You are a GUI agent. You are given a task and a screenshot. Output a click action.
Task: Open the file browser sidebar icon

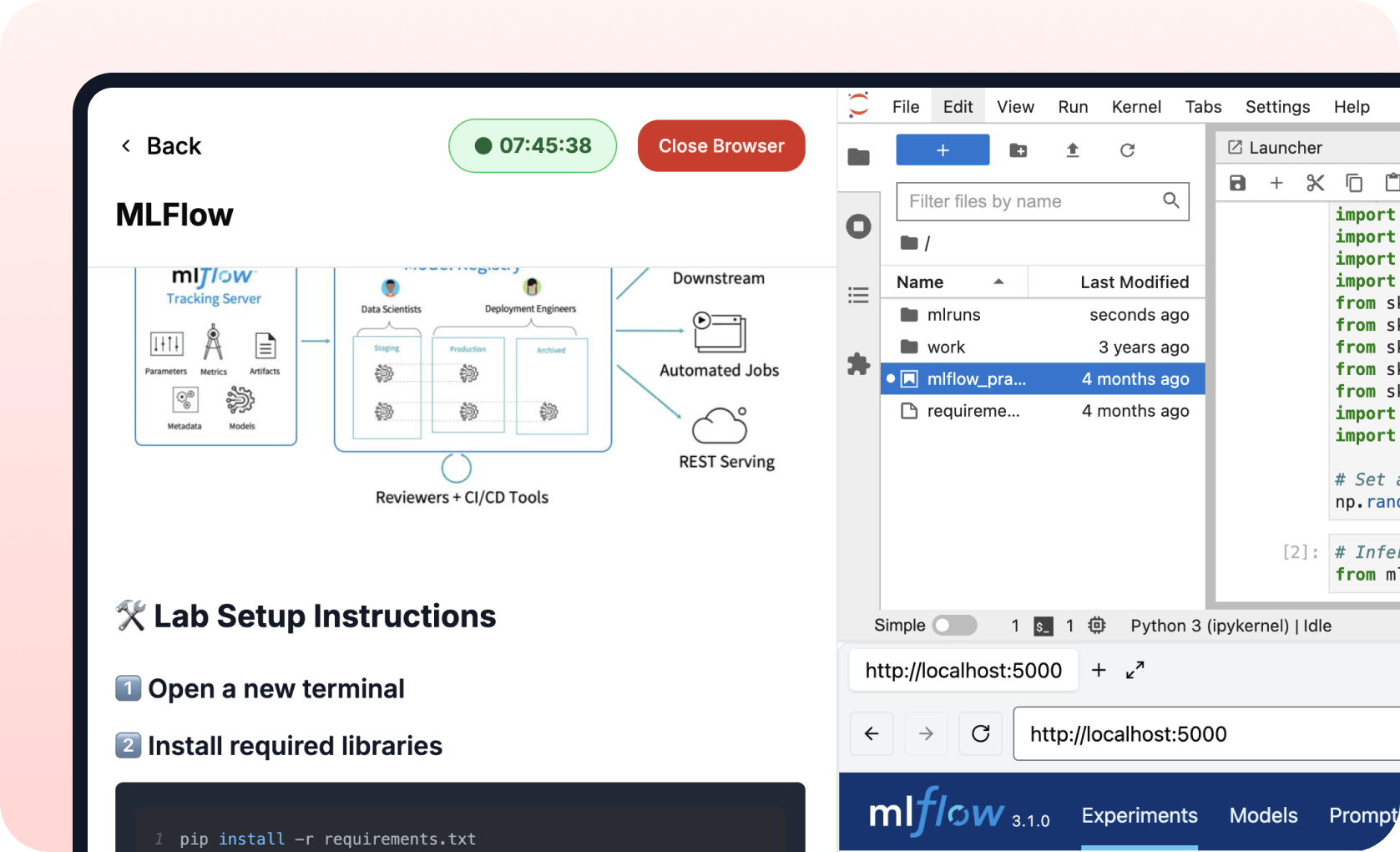[858, 156]
